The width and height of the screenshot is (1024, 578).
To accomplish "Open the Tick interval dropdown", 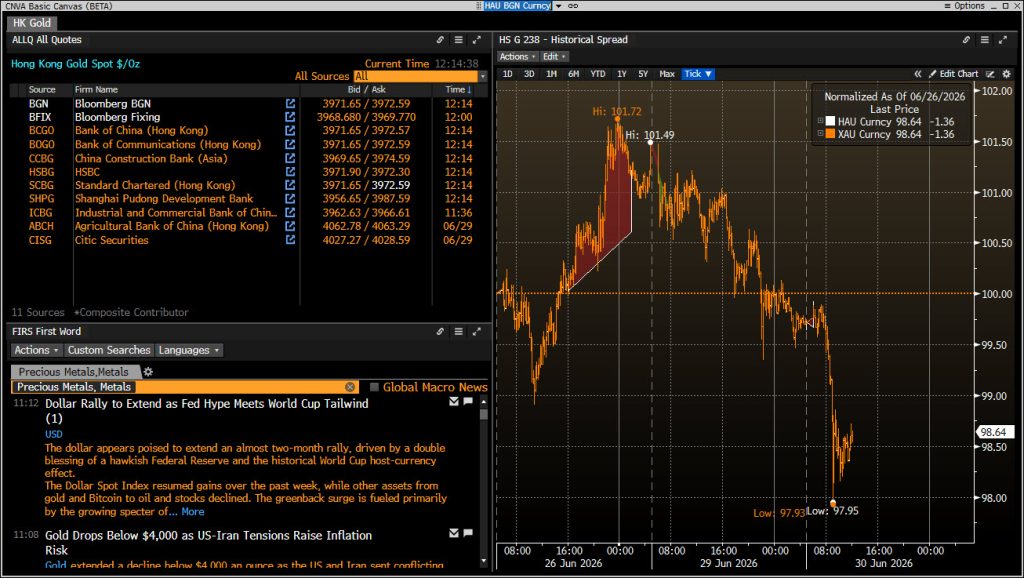I will coord(697,74).
